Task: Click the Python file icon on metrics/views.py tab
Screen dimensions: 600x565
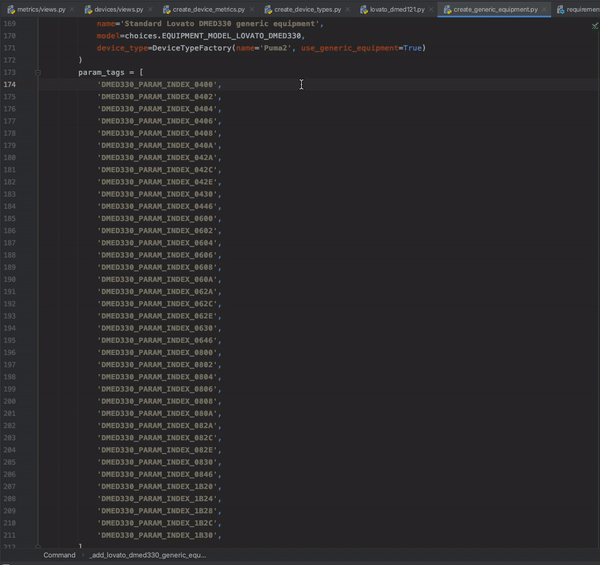Action: tap(11, 10)
